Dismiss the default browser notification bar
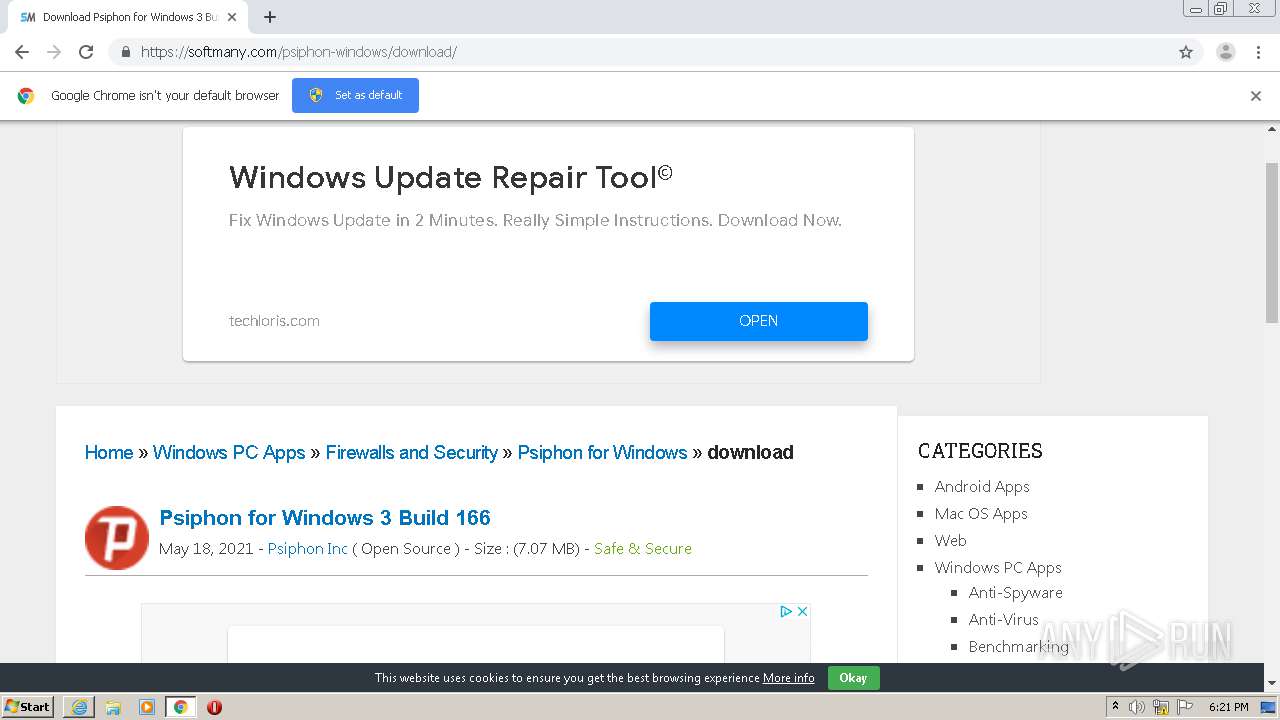Viewport: 1280px width, 720px height. click(1256, 96)
